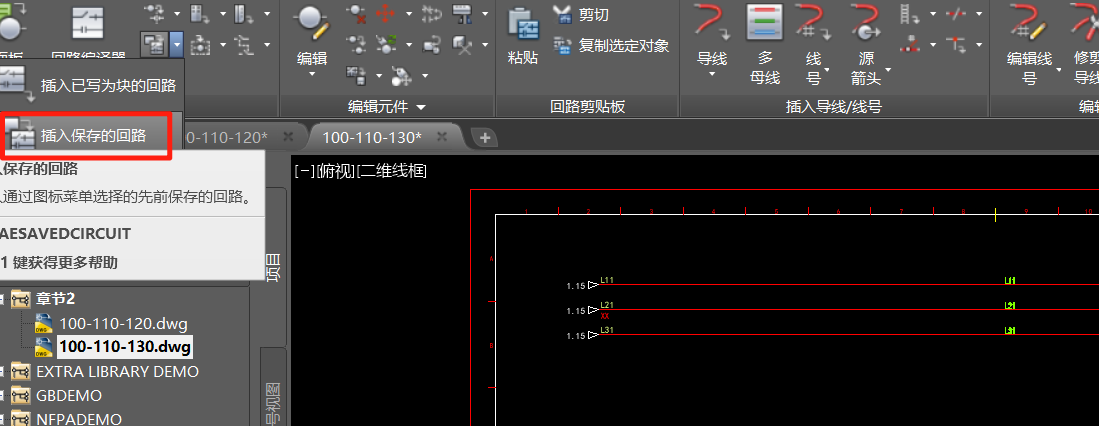Click the 俯视 view control label
Screen dimensions: 1099x426
336,170
